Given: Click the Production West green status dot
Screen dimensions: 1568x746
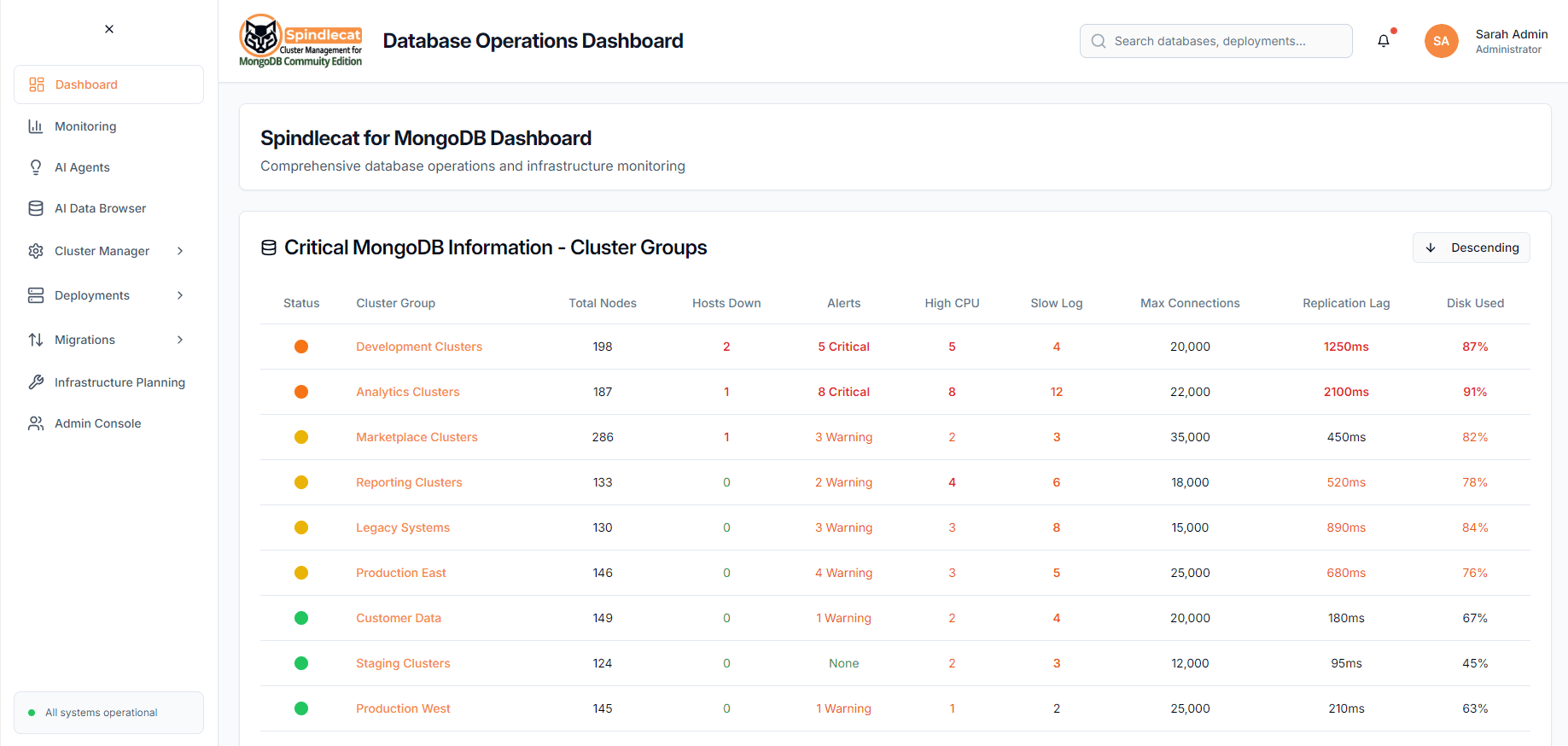Looking at the screenshot, I should [x=301, y=708].
